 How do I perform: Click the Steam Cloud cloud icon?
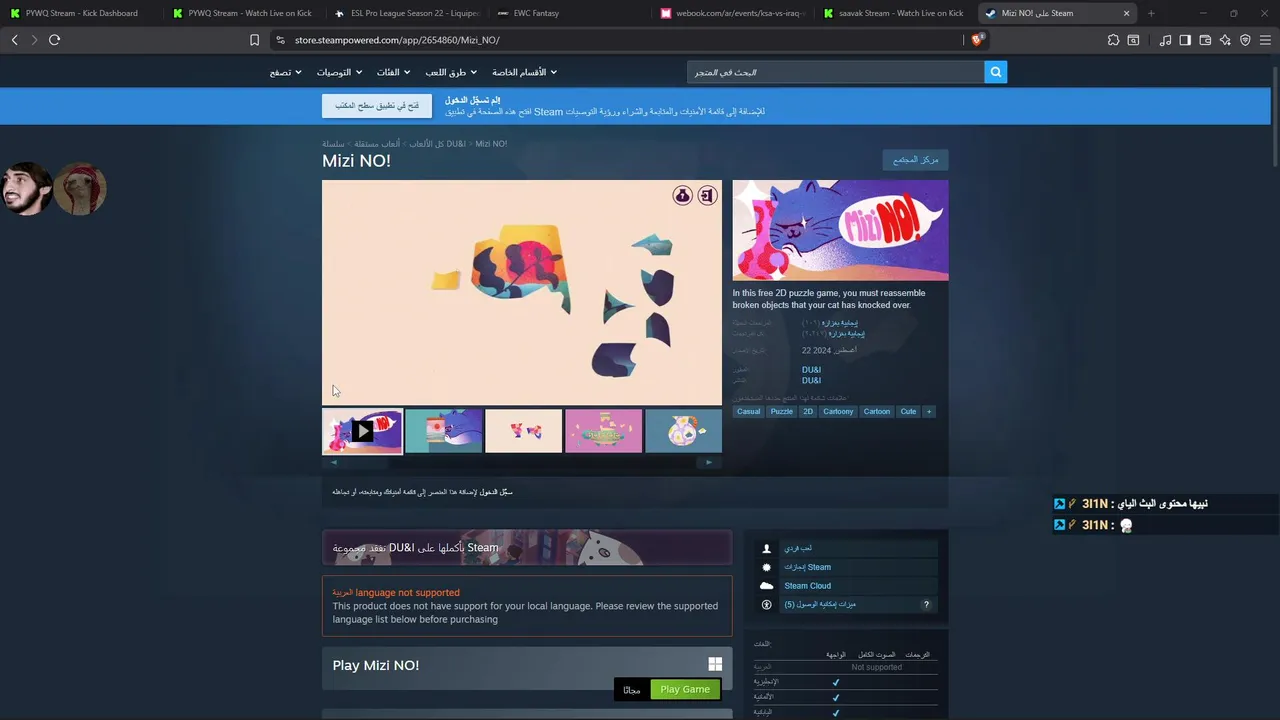tap(767, 586)
